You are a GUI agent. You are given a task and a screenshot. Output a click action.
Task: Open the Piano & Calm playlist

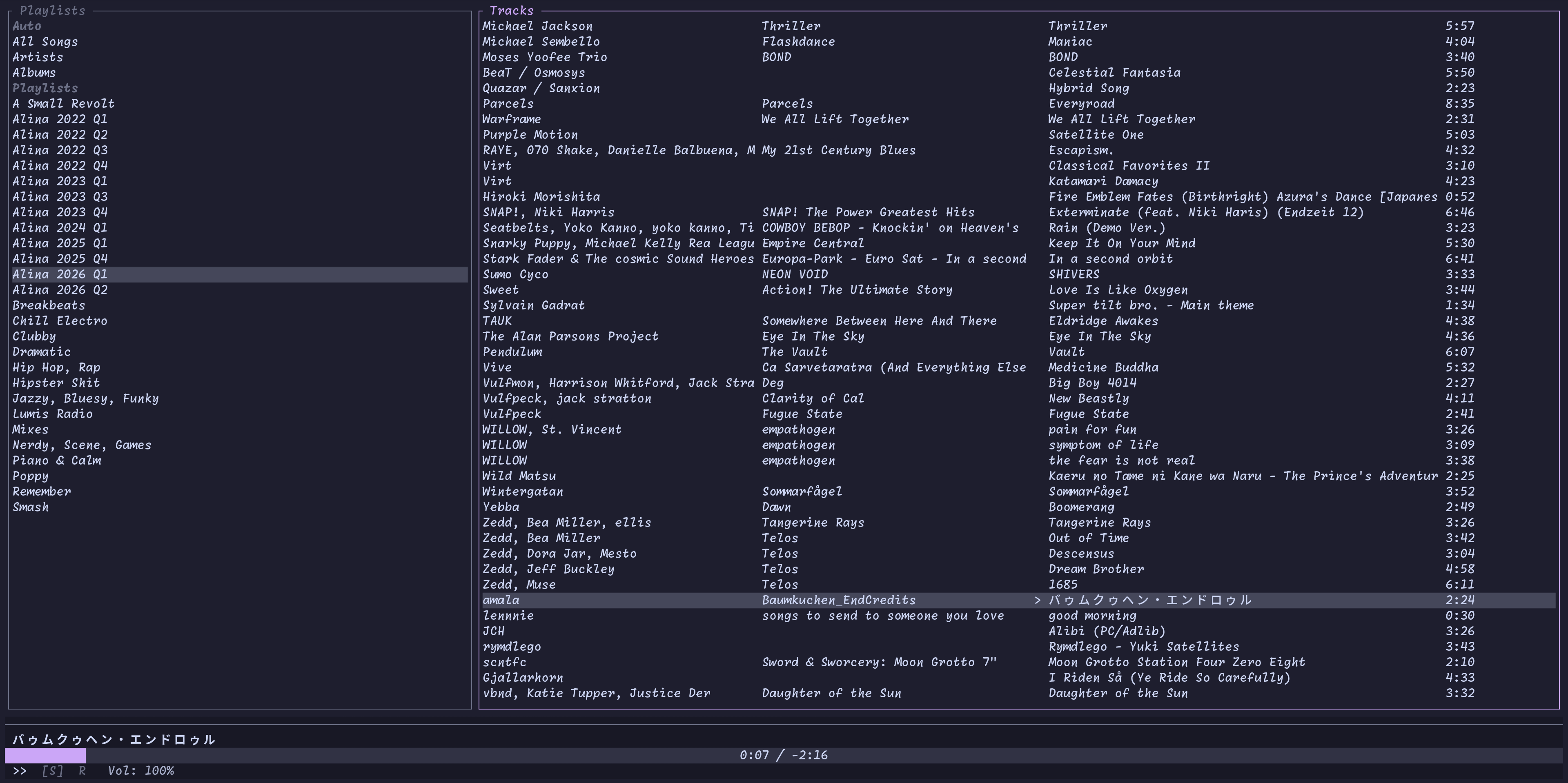click(x=57, y=460)
